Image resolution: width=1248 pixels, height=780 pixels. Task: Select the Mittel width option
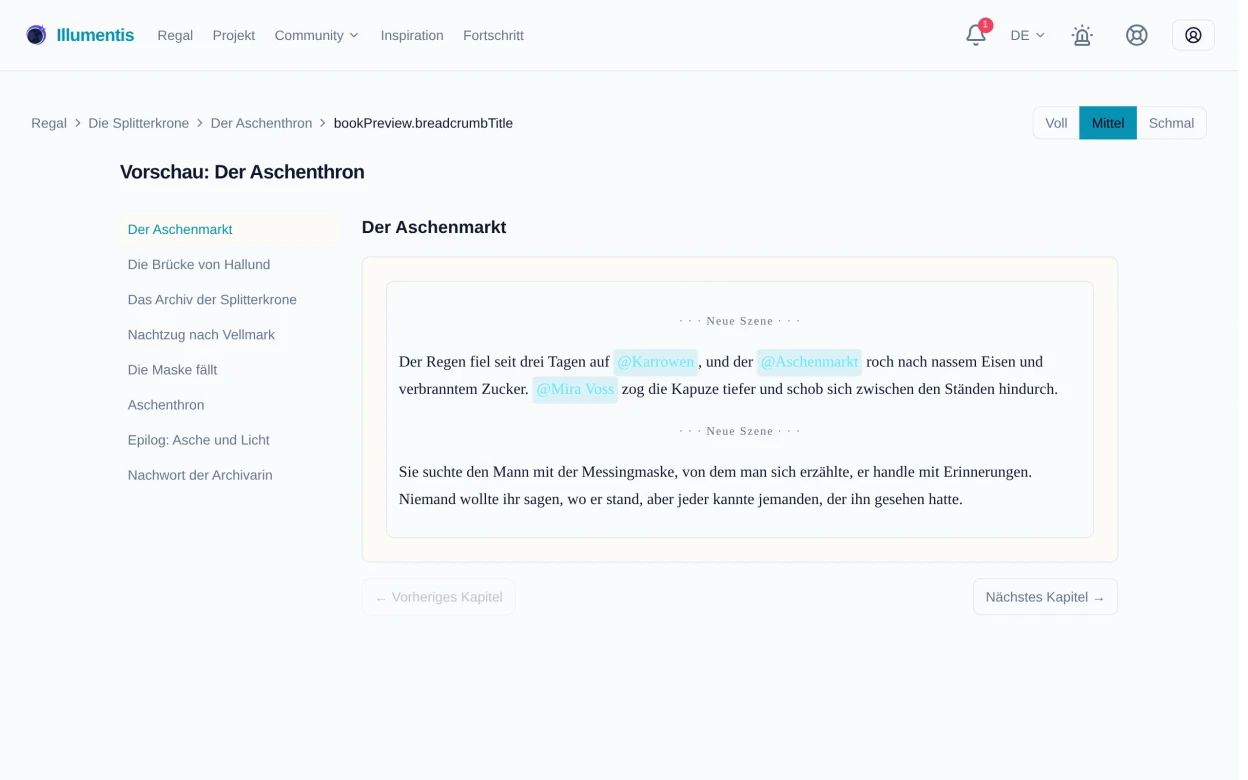1108,123
